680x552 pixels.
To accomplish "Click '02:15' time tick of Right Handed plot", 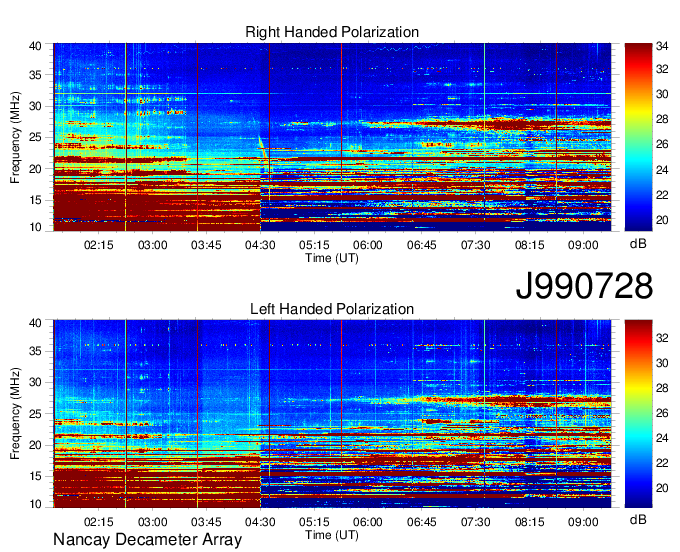I will (x=98, y=245).
